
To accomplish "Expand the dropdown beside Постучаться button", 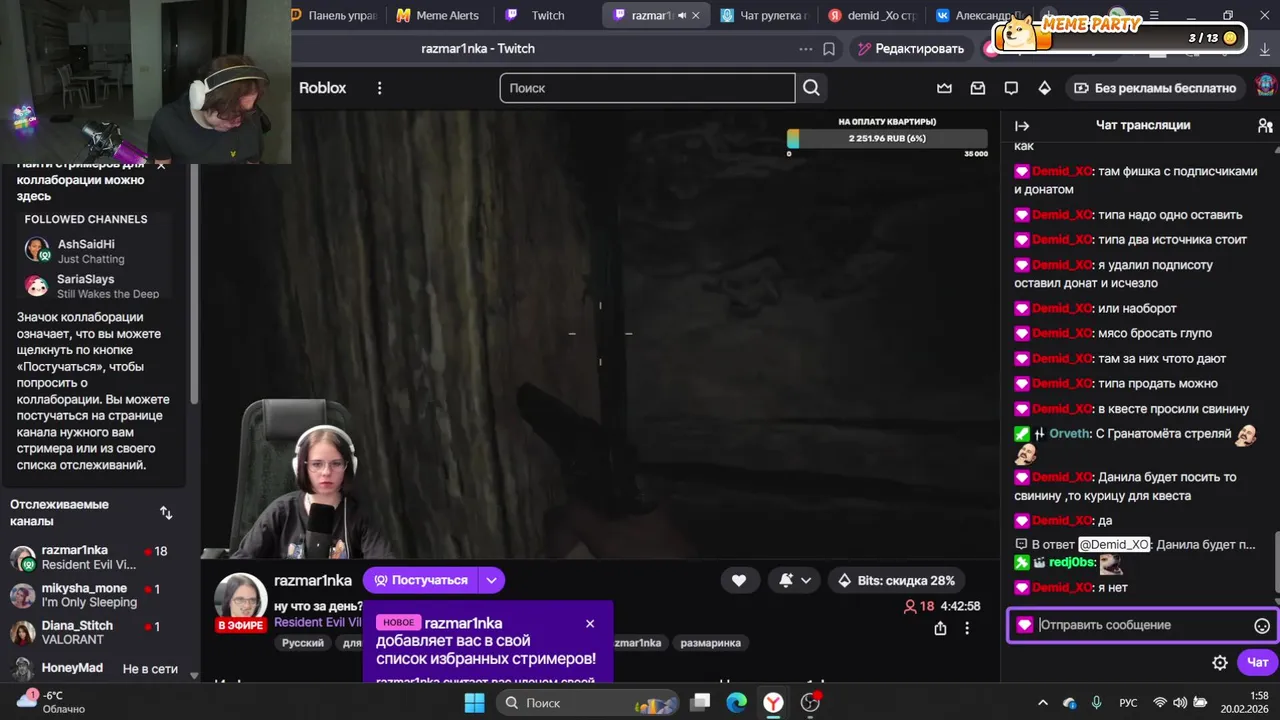I will pos(491,580).
